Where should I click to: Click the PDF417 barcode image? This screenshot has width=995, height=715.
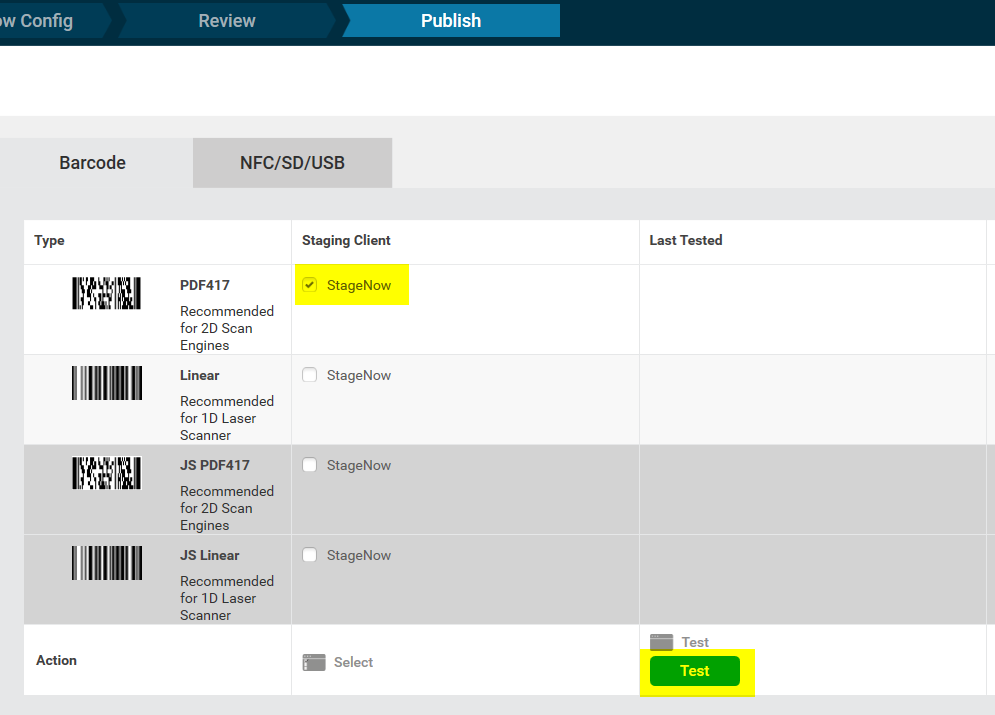pos(106,293)
